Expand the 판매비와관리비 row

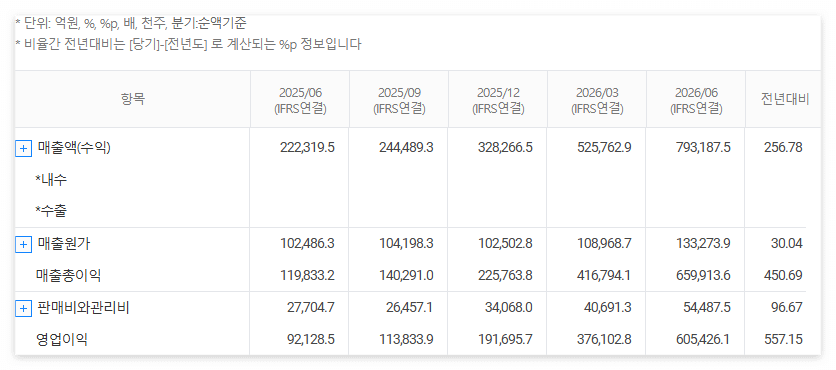click(23, 308)
